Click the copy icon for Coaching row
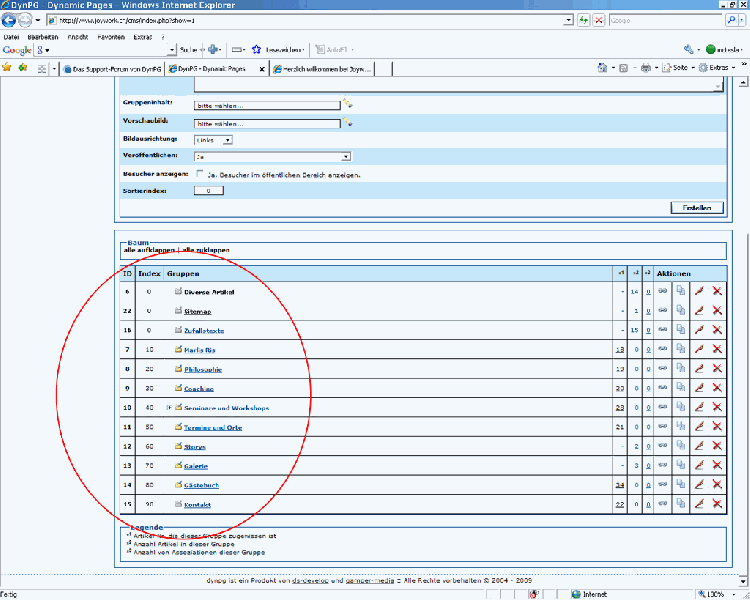The width and height of the screenshot is (750, 600). [x=680, y=388]
